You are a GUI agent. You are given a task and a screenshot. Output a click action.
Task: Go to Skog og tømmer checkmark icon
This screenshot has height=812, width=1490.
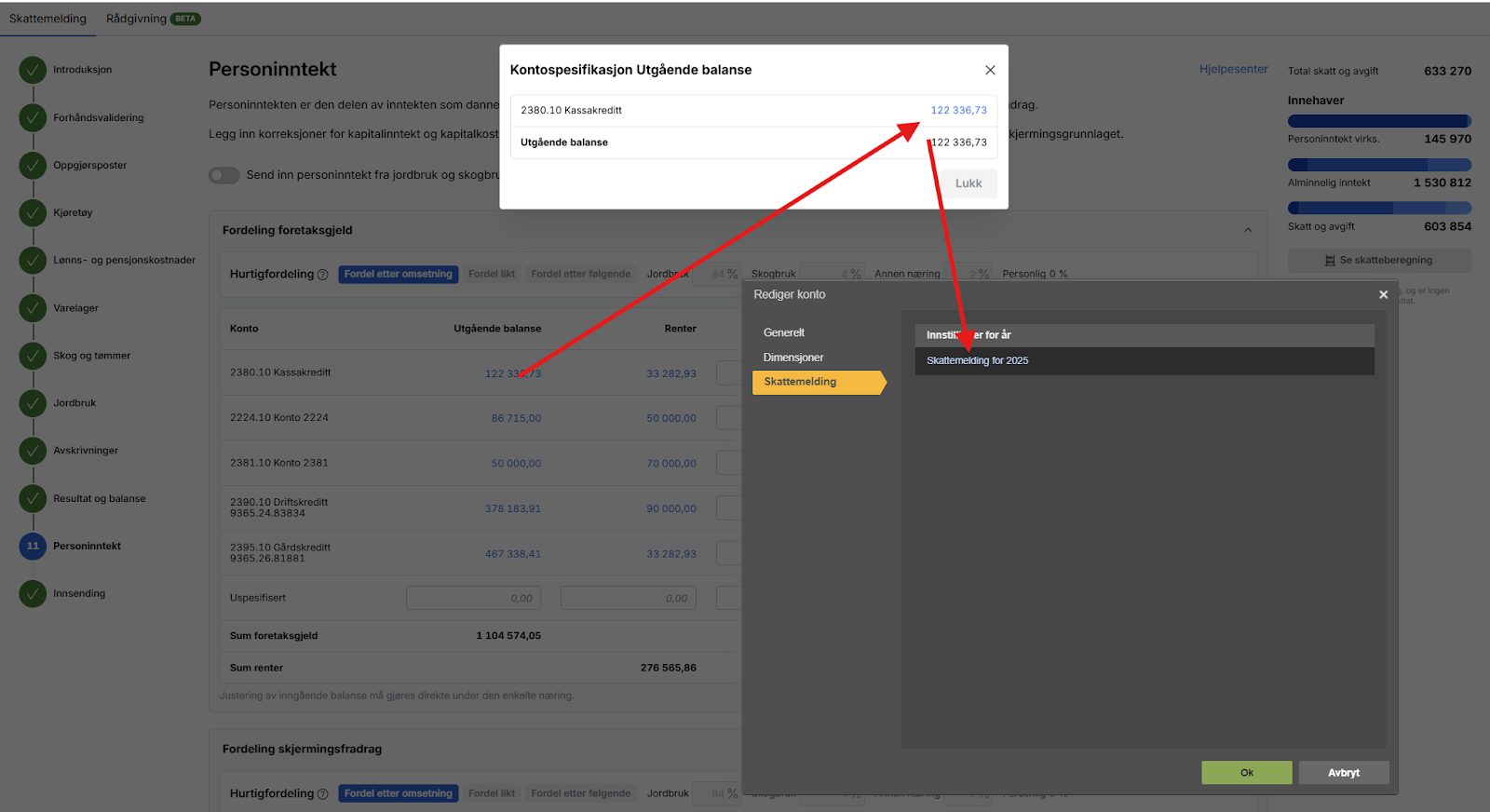pos(33,356)
